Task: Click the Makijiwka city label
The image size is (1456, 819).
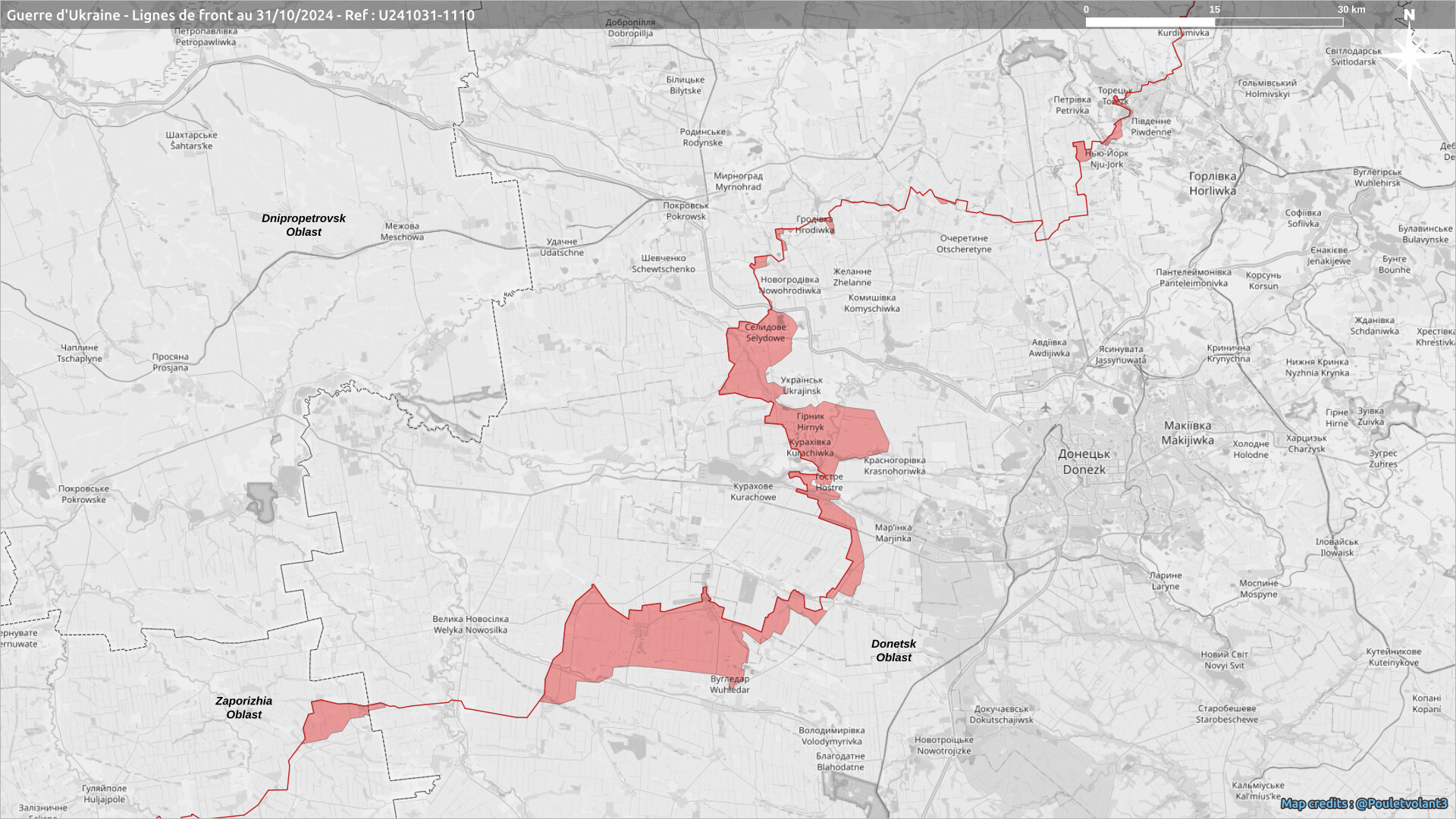Action: 1187,433
